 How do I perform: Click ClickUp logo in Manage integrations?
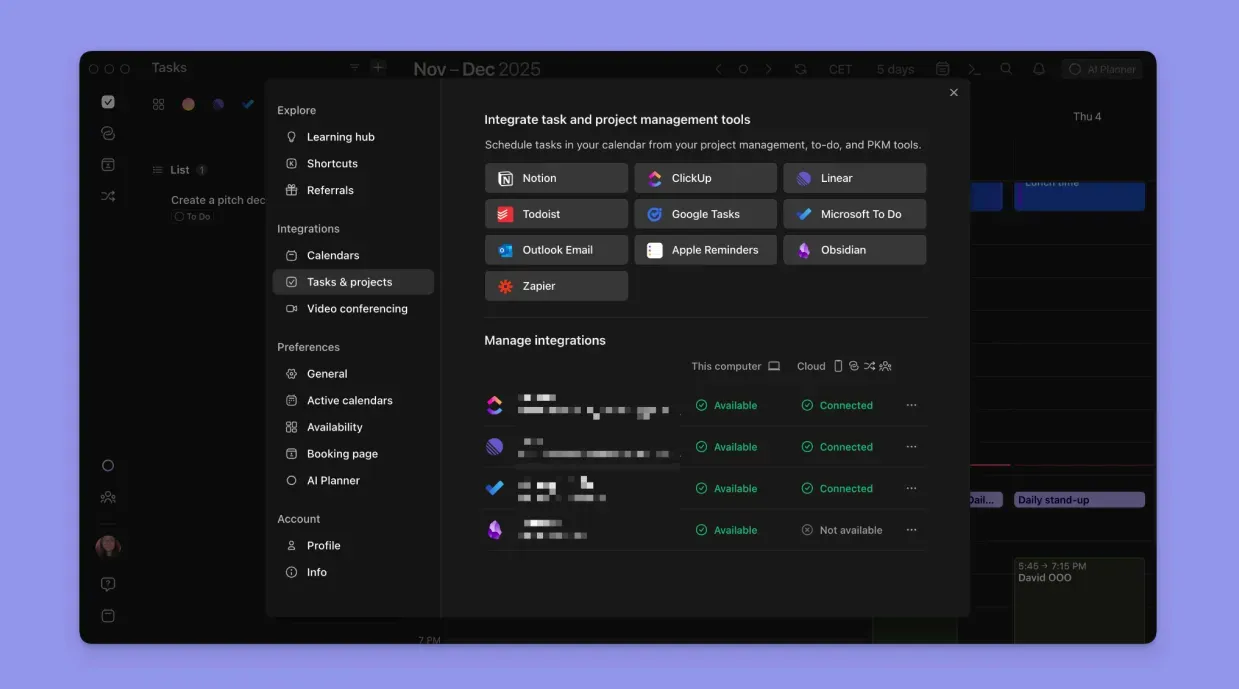(x=494, y=405)
